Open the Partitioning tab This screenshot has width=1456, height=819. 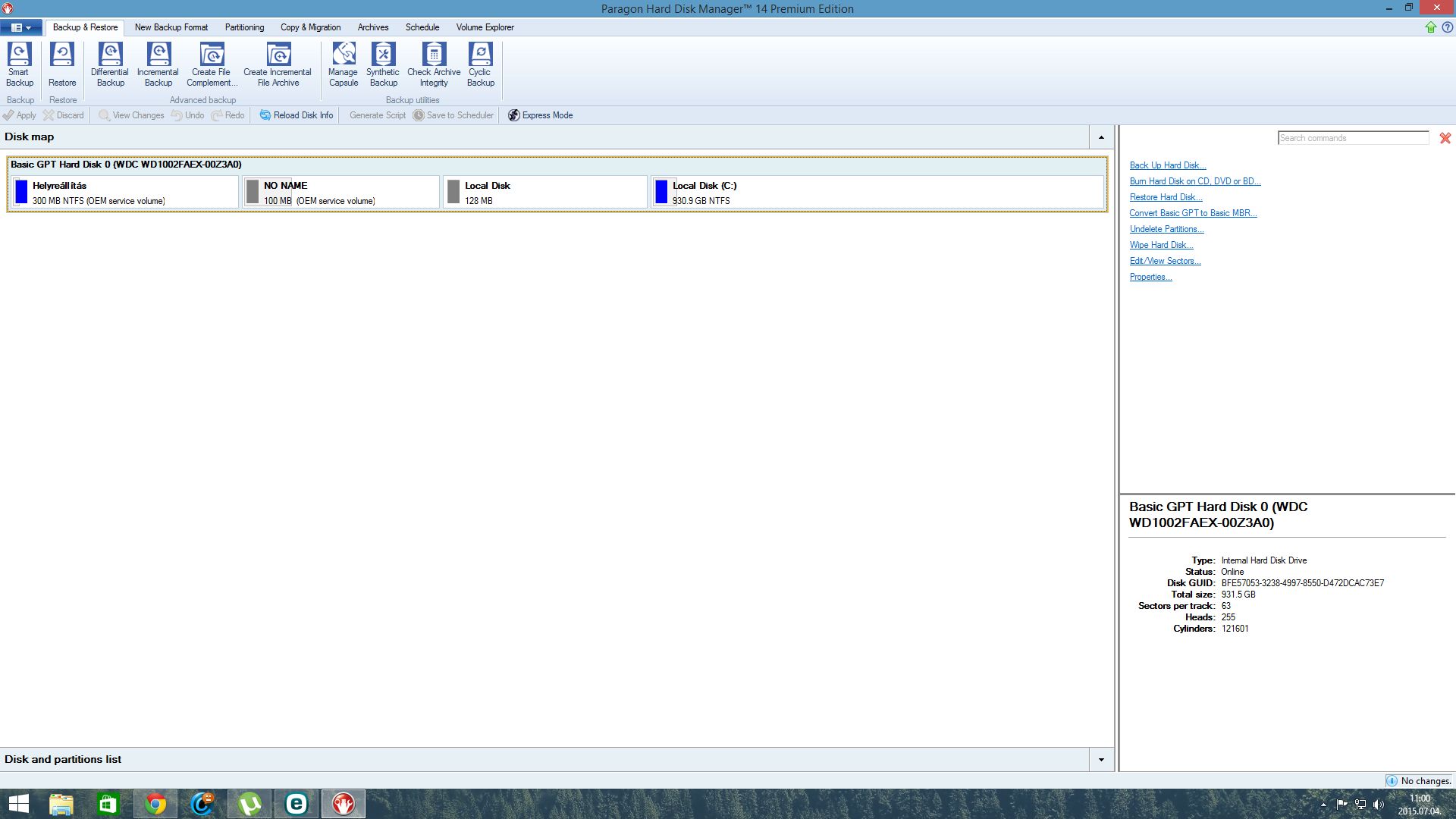(244, 27)
